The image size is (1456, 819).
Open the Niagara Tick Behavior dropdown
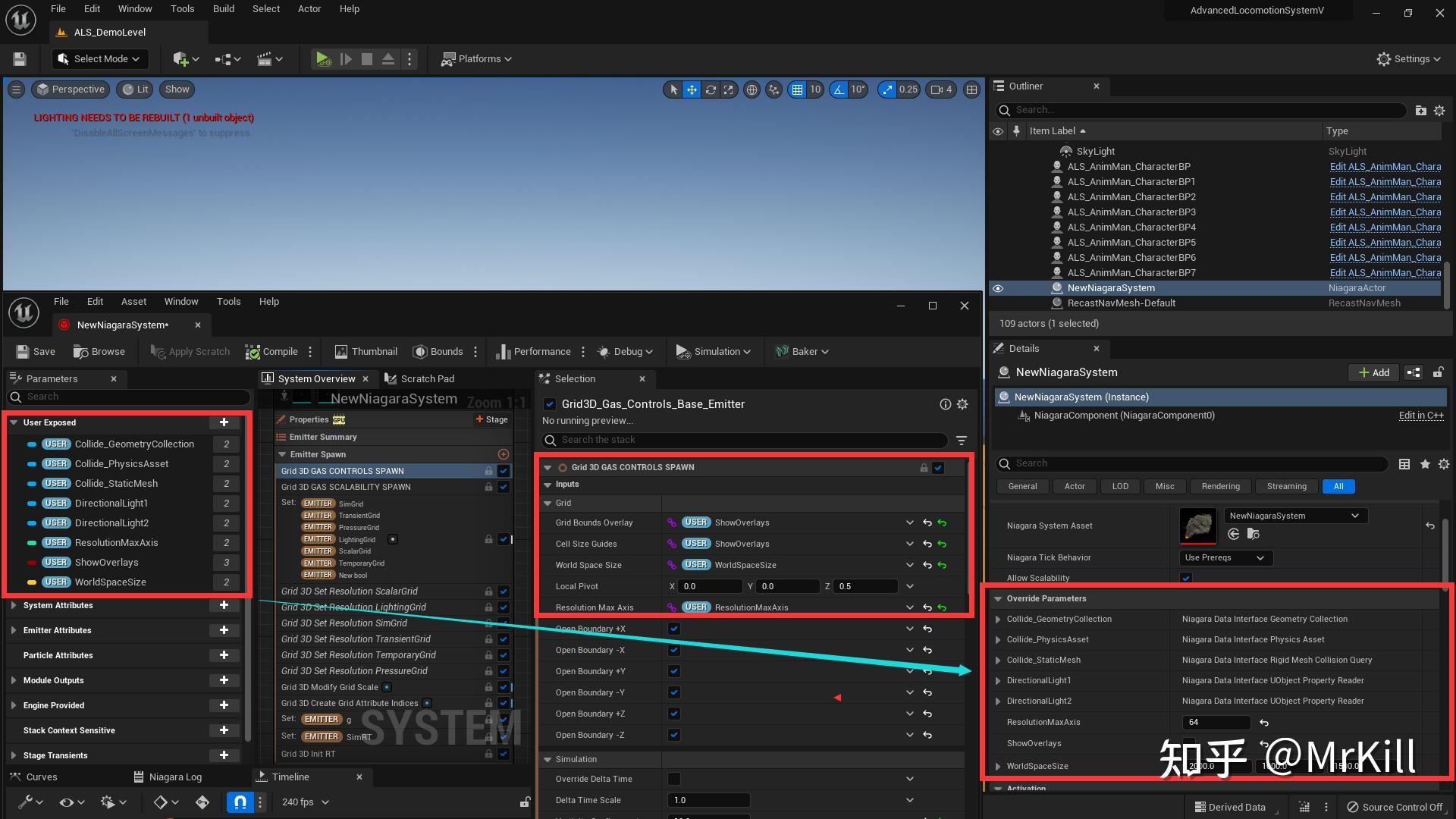click(x=1225, y=557)
